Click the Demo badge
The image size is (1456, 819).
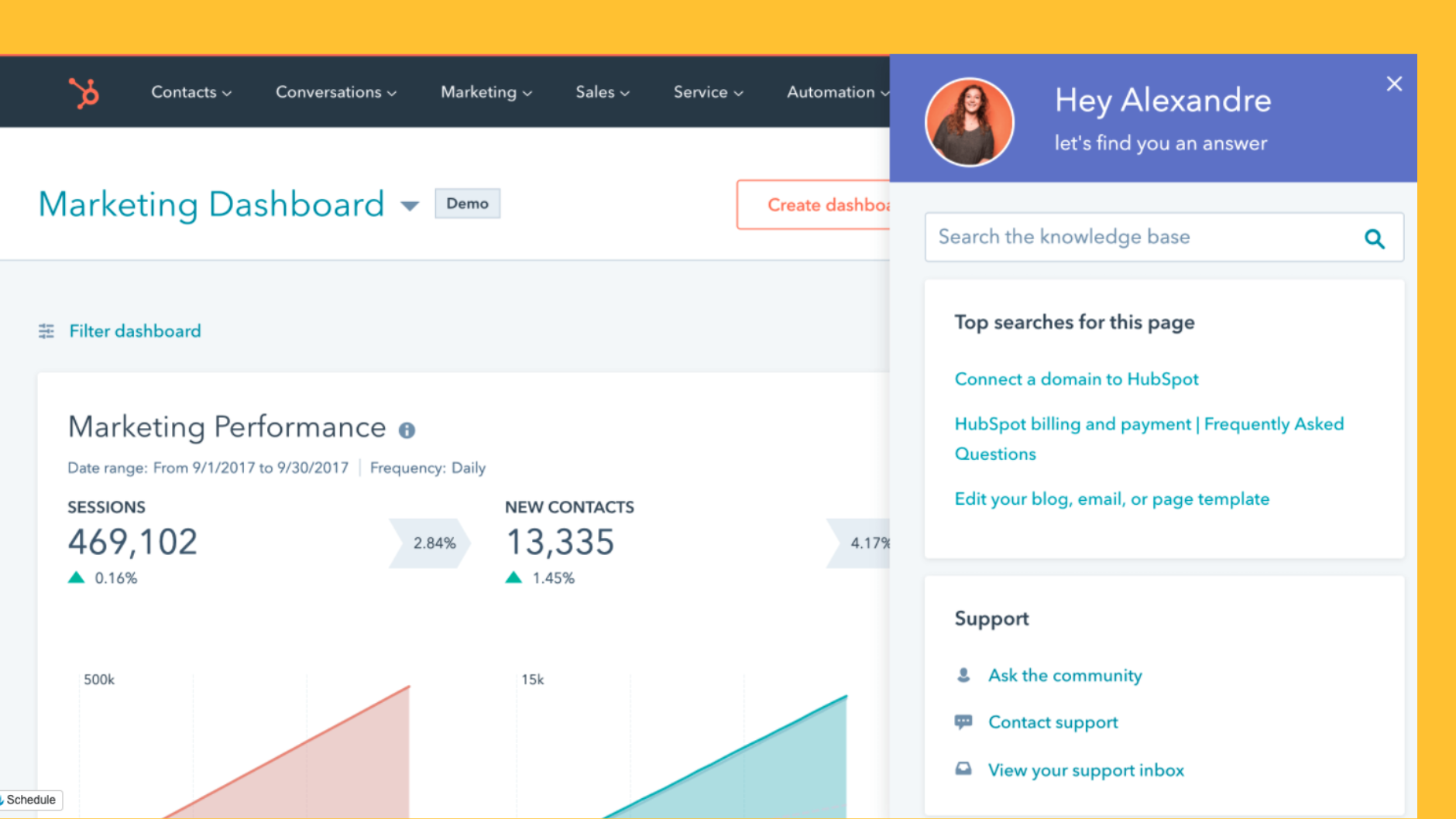pyautogui.click(x=467, y=204)
